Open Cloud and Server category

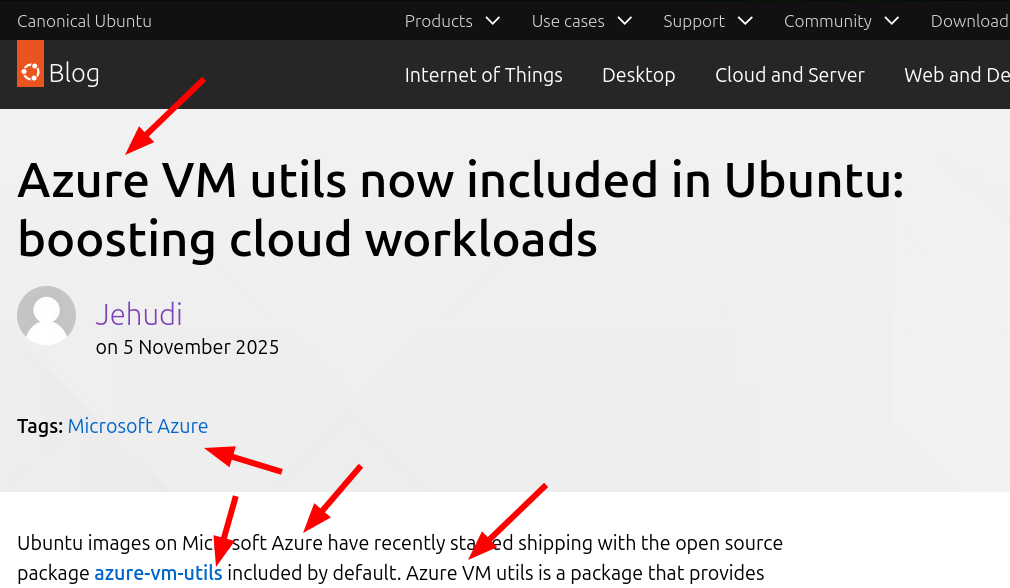click(x=789, y=75)
